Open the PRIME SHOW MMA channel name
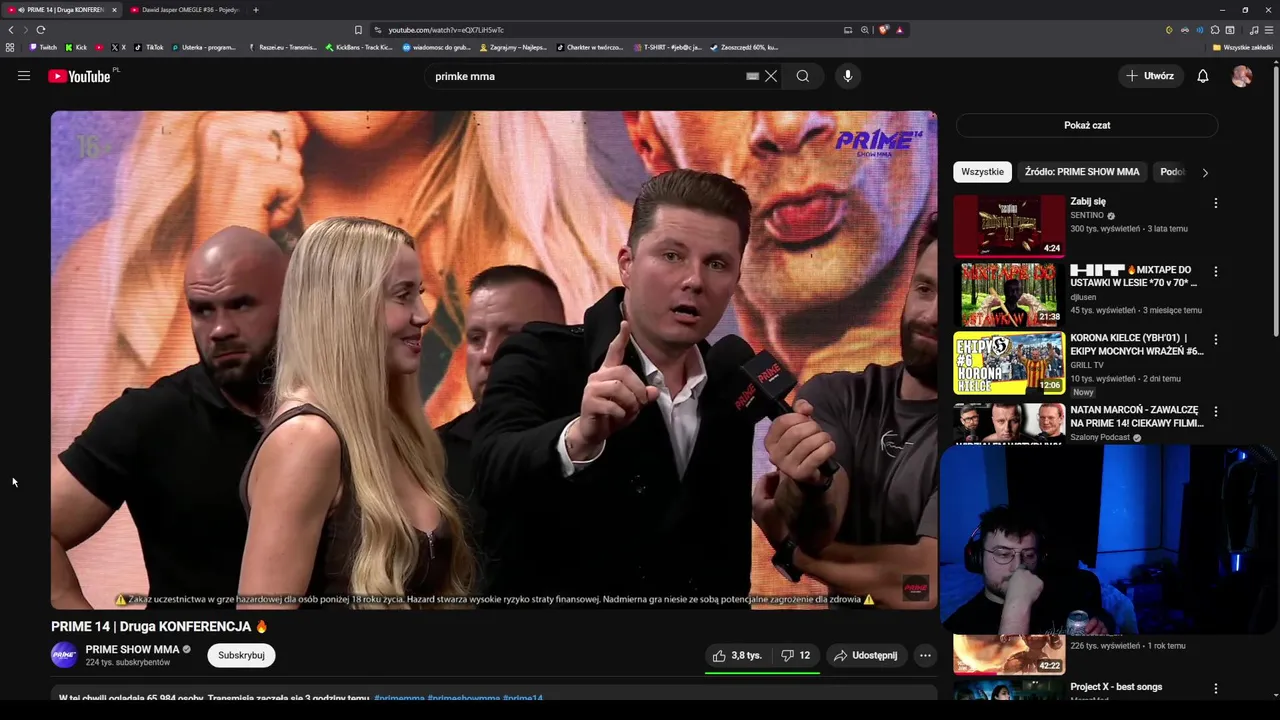 click(132, 649)
